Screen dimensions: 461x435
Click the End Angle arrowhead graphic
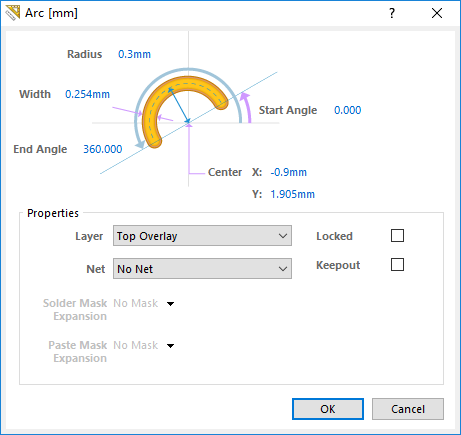140,144
